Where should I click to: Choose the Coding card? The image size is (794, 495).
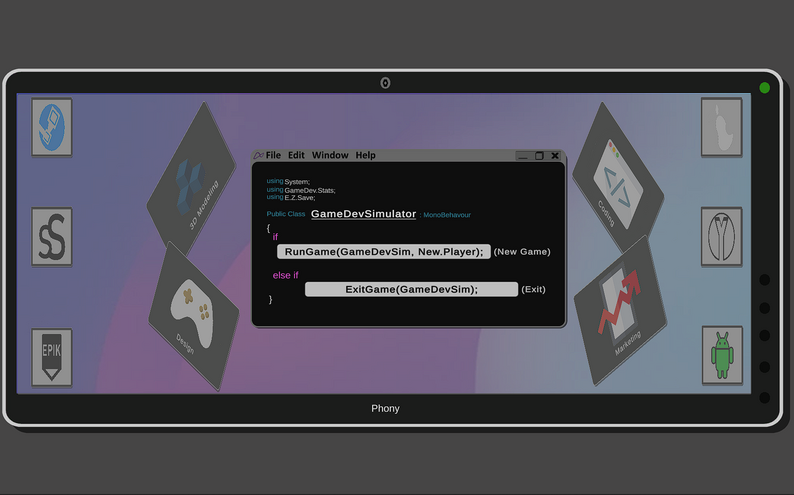(618, 177)
